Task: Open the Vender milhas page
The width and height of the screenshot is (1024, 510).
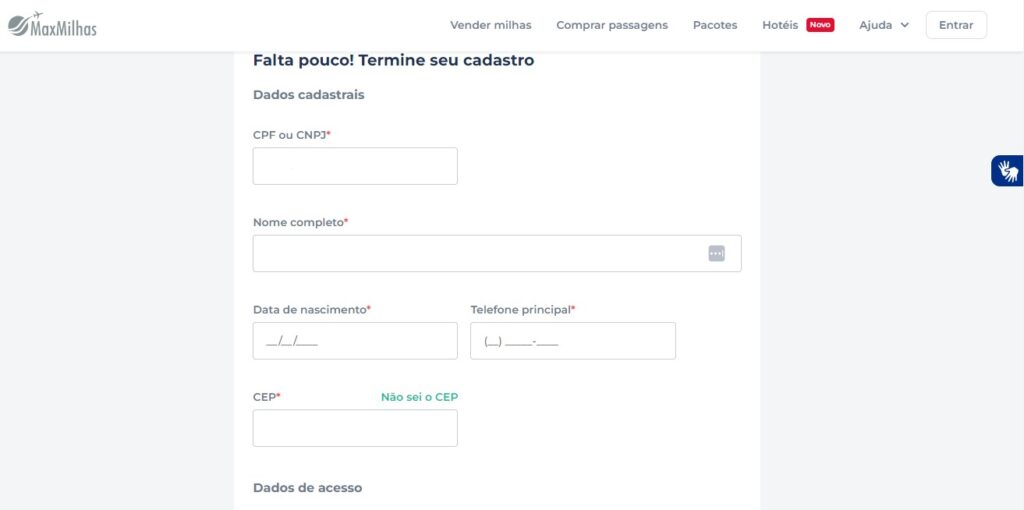Action: (491, 25)
